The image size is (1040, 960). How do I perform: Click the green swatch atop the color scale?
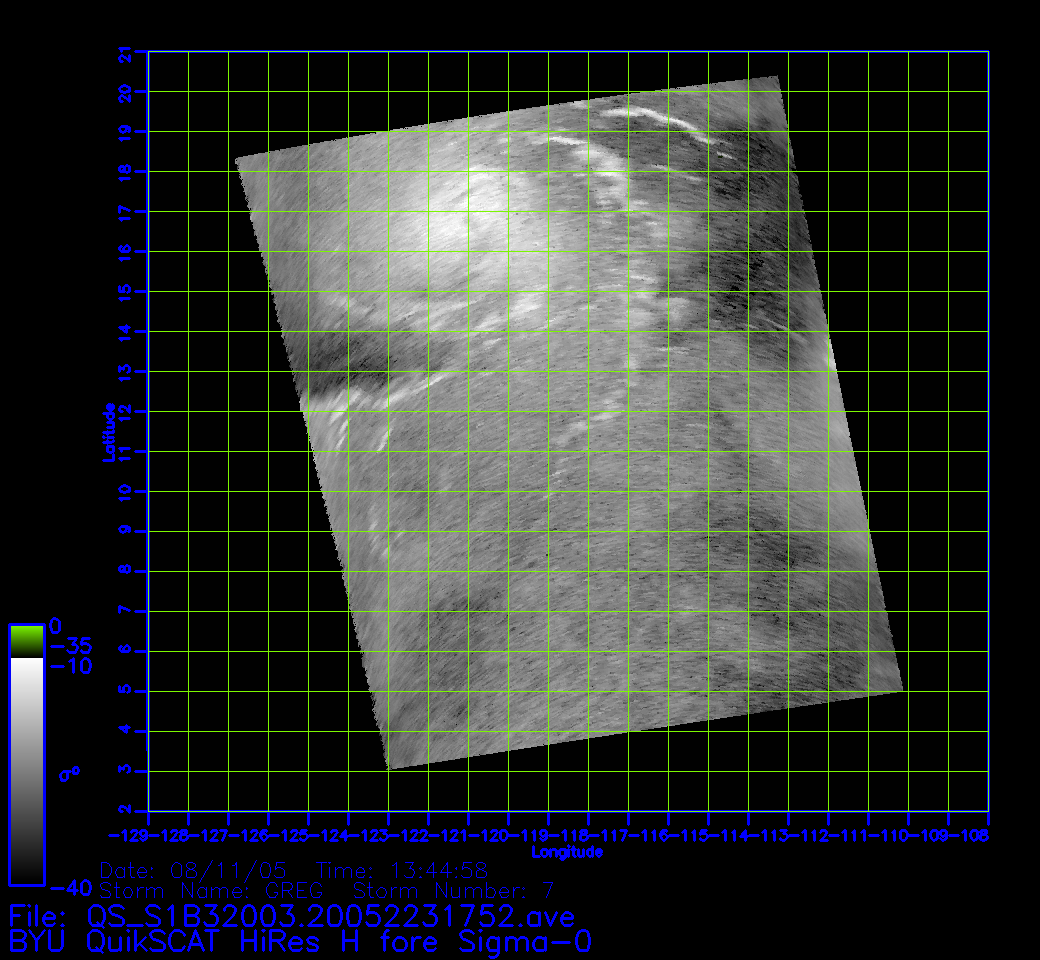[x=26, y=640]
